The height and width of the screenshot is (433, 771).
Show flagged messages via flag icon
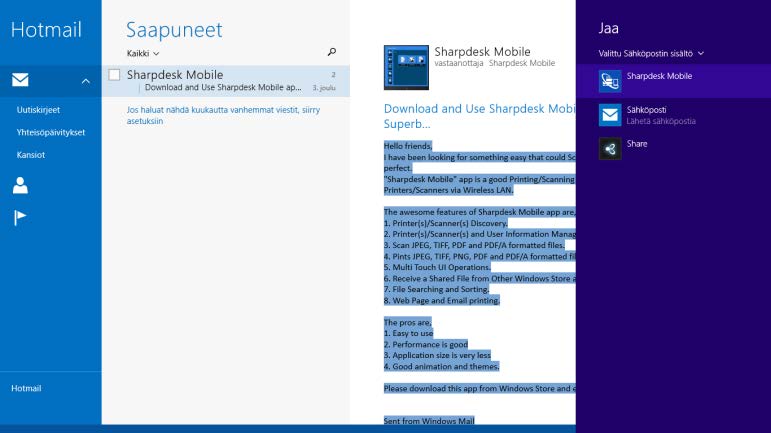[20, 217]
